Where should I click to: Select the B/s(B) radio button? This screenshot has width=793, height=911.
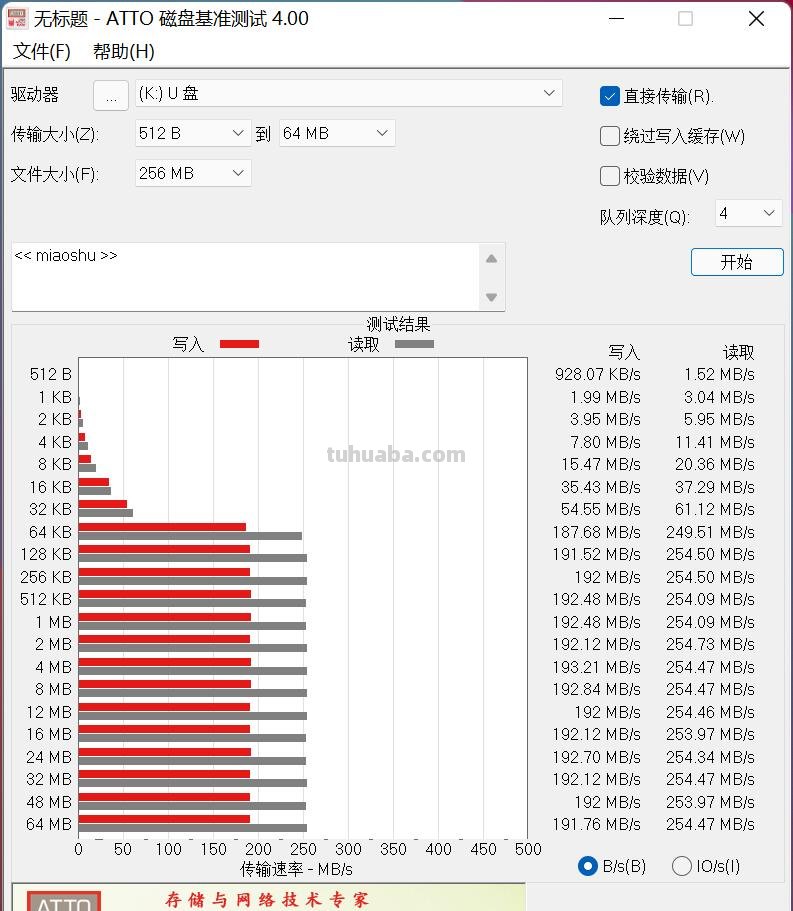click(588, 866)
